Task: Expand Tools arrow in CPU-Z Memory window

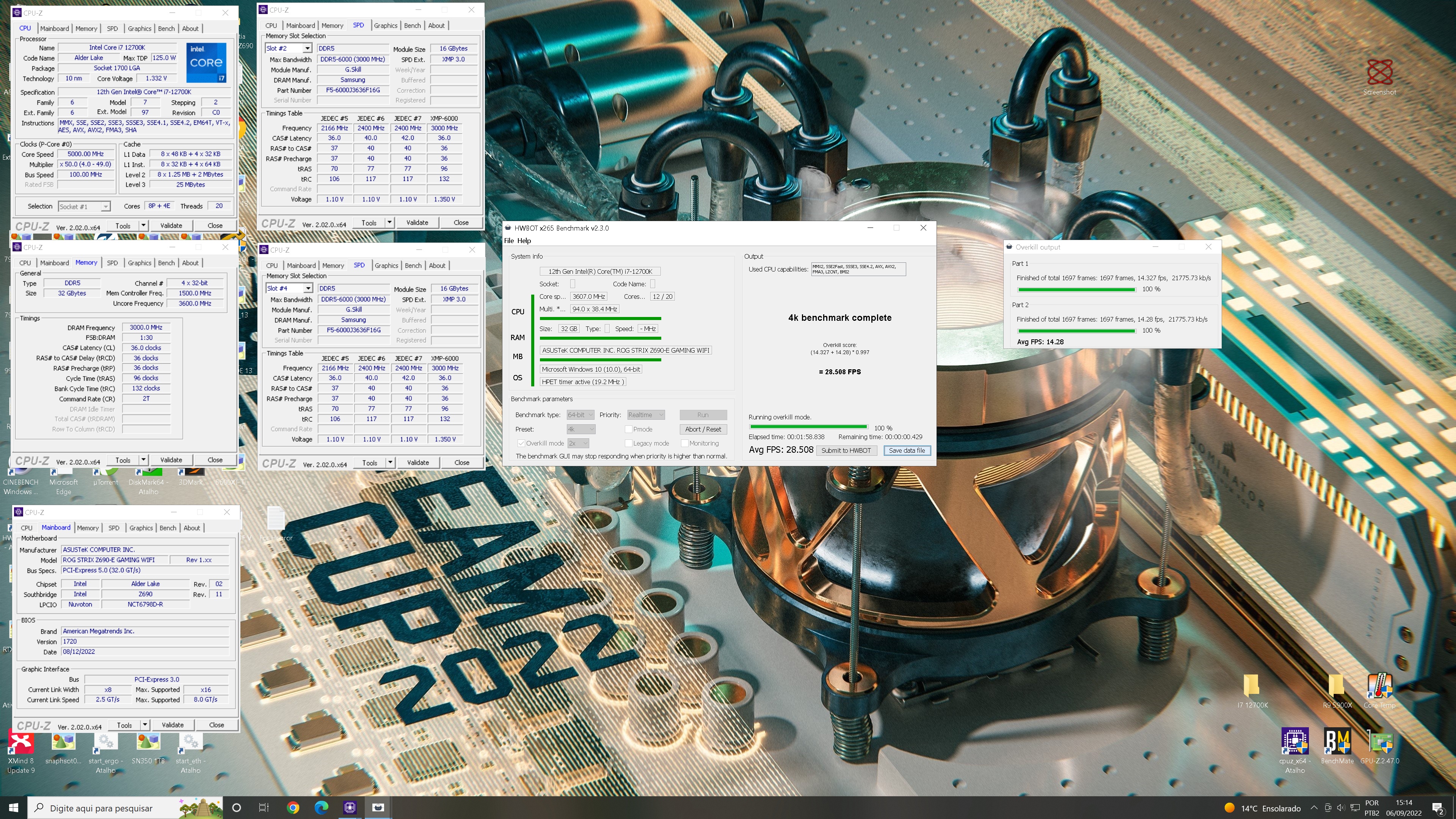Action: [x=144, y=460]
